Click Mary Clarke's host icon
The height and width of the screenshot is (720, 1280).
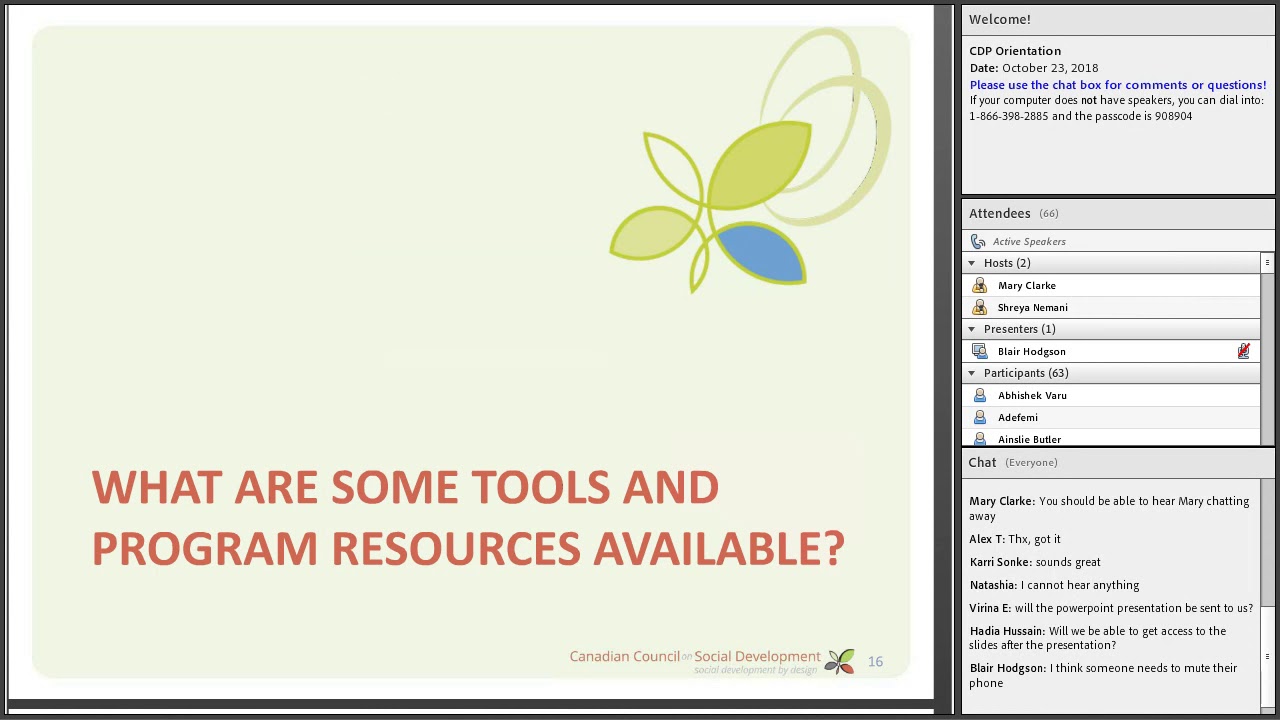coord(979,285)
